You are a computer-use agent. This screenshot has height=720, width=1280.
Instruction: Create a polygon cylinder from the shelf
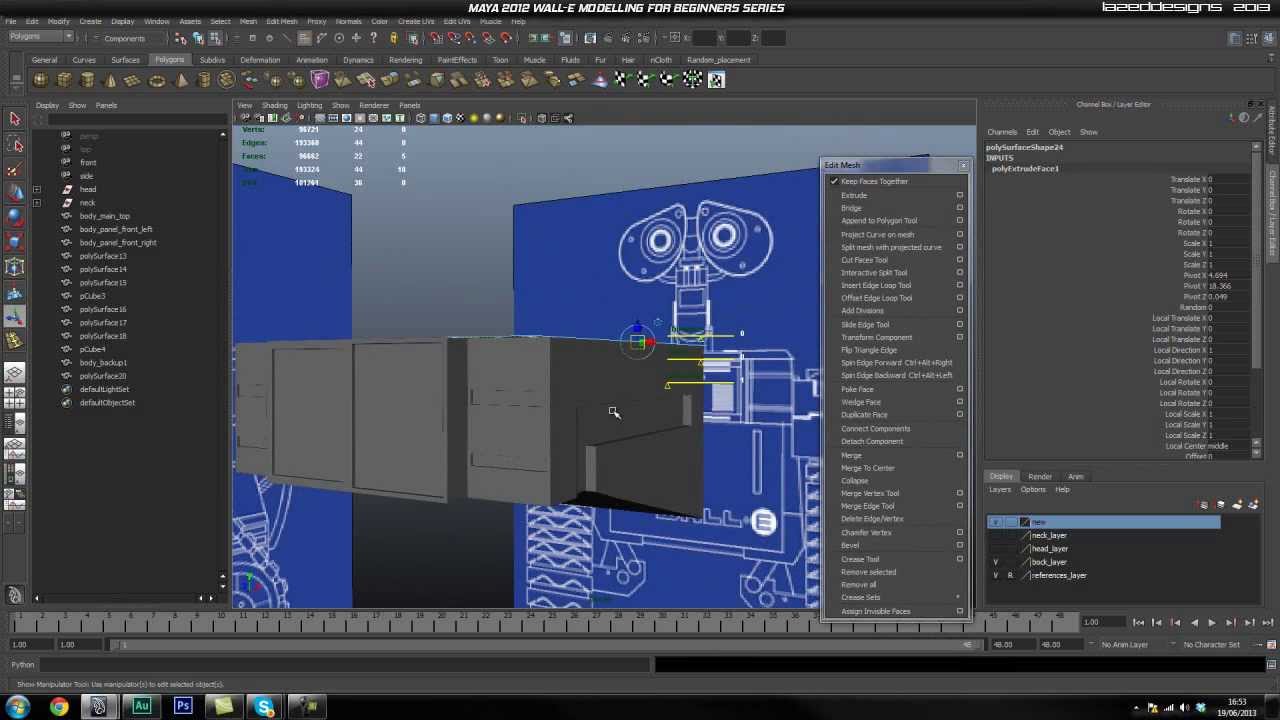pyautogui.click(x=88, y=80)
